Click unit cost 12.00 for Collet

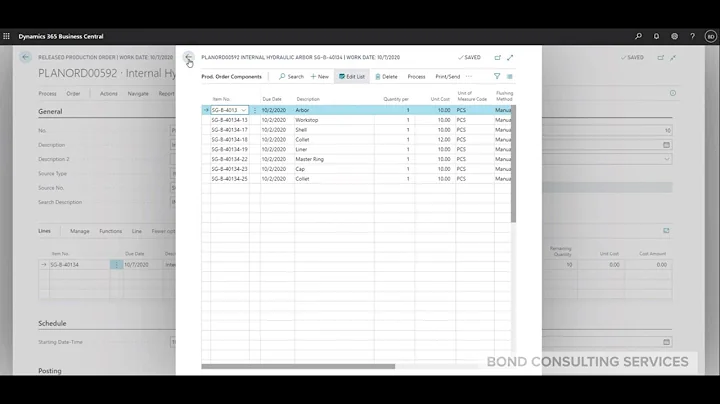pyautogui.click(x=435, y=140)
